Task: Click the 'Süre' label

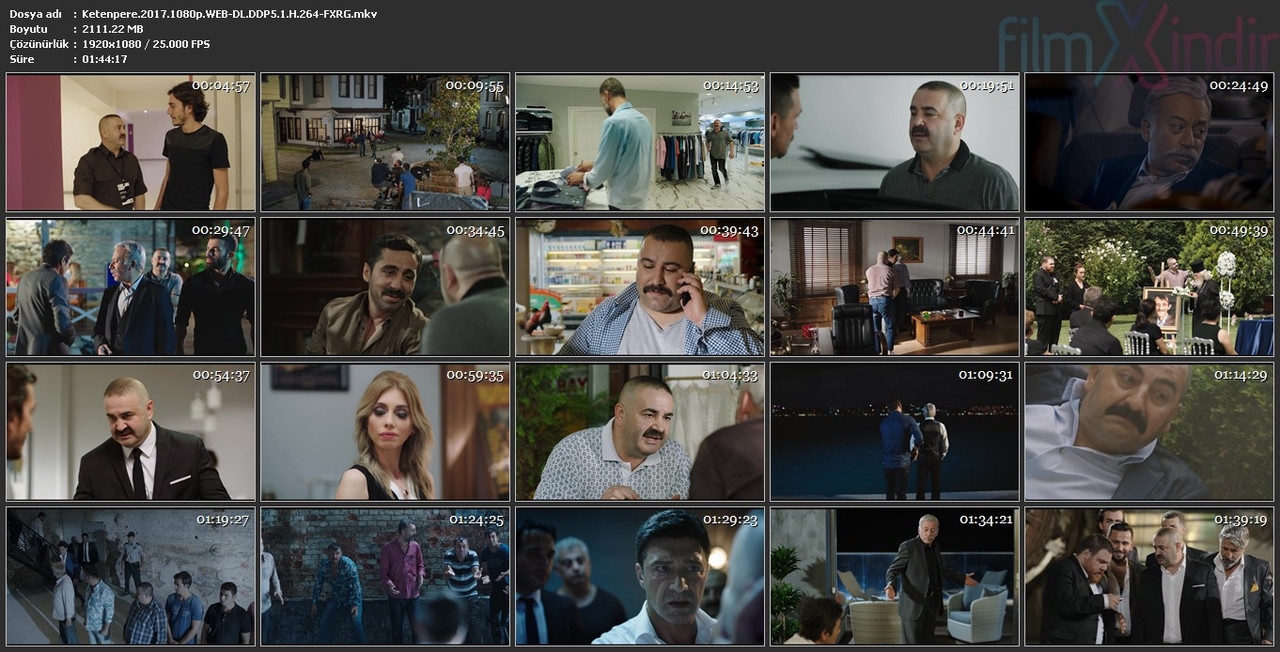Action: click(x=22, y=59)
